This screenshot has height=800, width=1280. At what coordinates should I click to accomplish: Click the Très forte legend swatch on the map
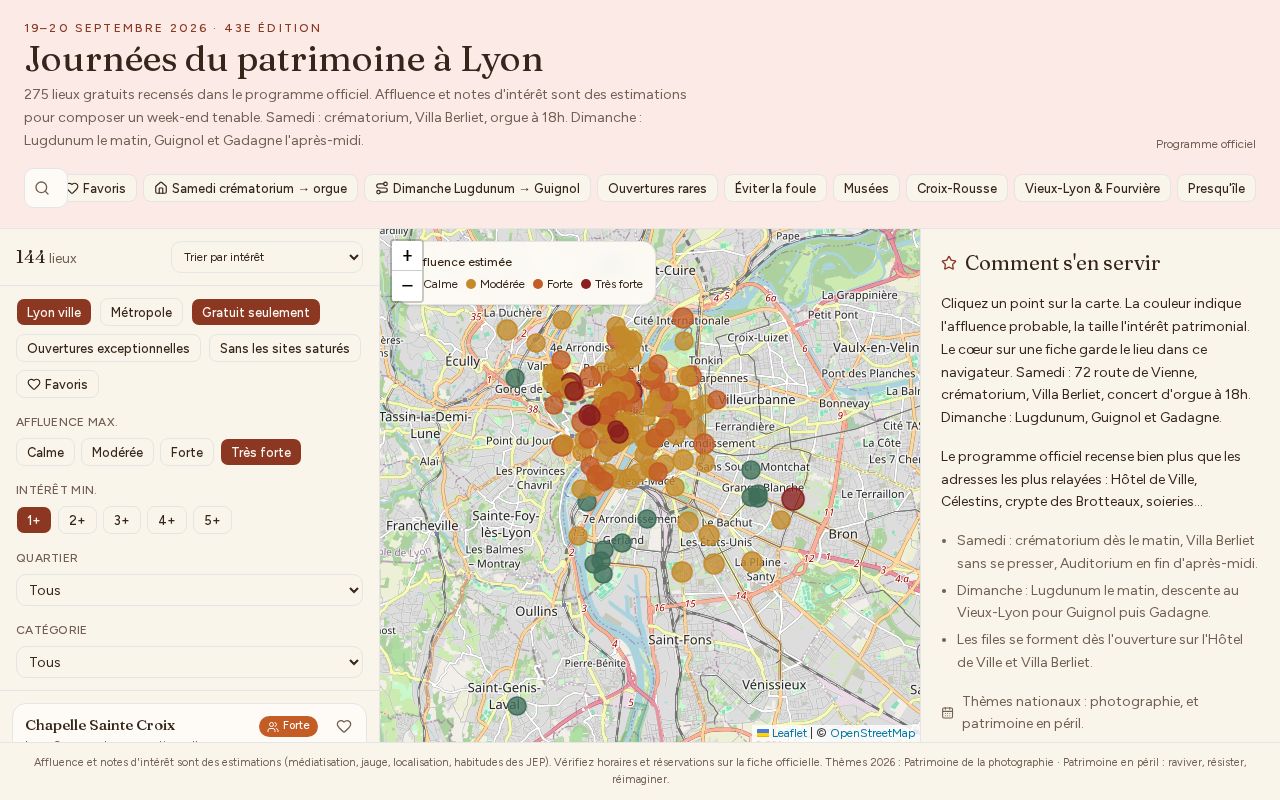tap(586, 284)
